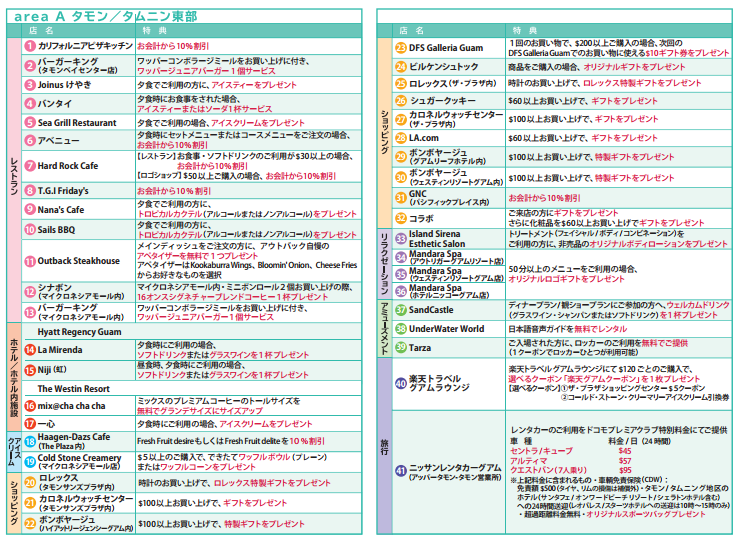Click green number 38 badge for UnderWater World
This screenshot has height=539, width=739.
401,329
